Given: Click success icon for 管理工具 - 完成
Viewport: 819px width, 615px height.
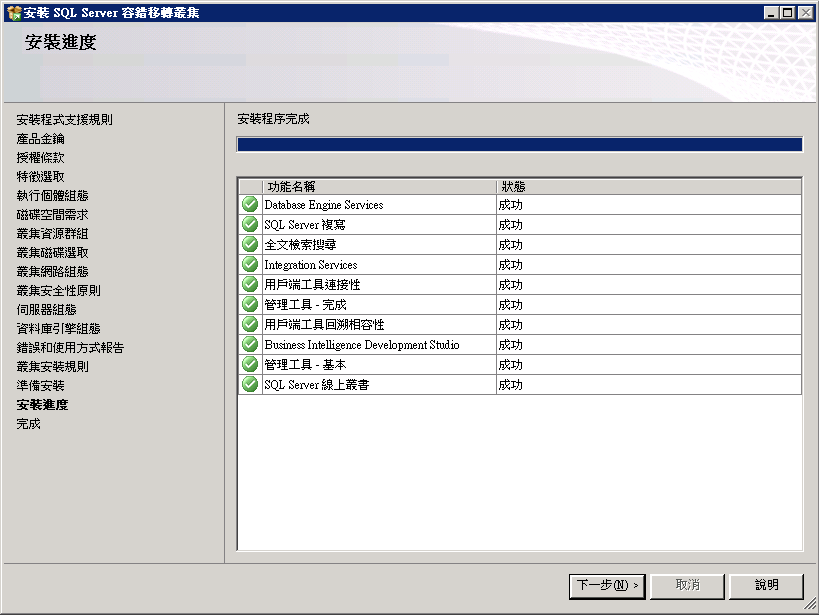Looking at the screenshot, I should (250, 304).
